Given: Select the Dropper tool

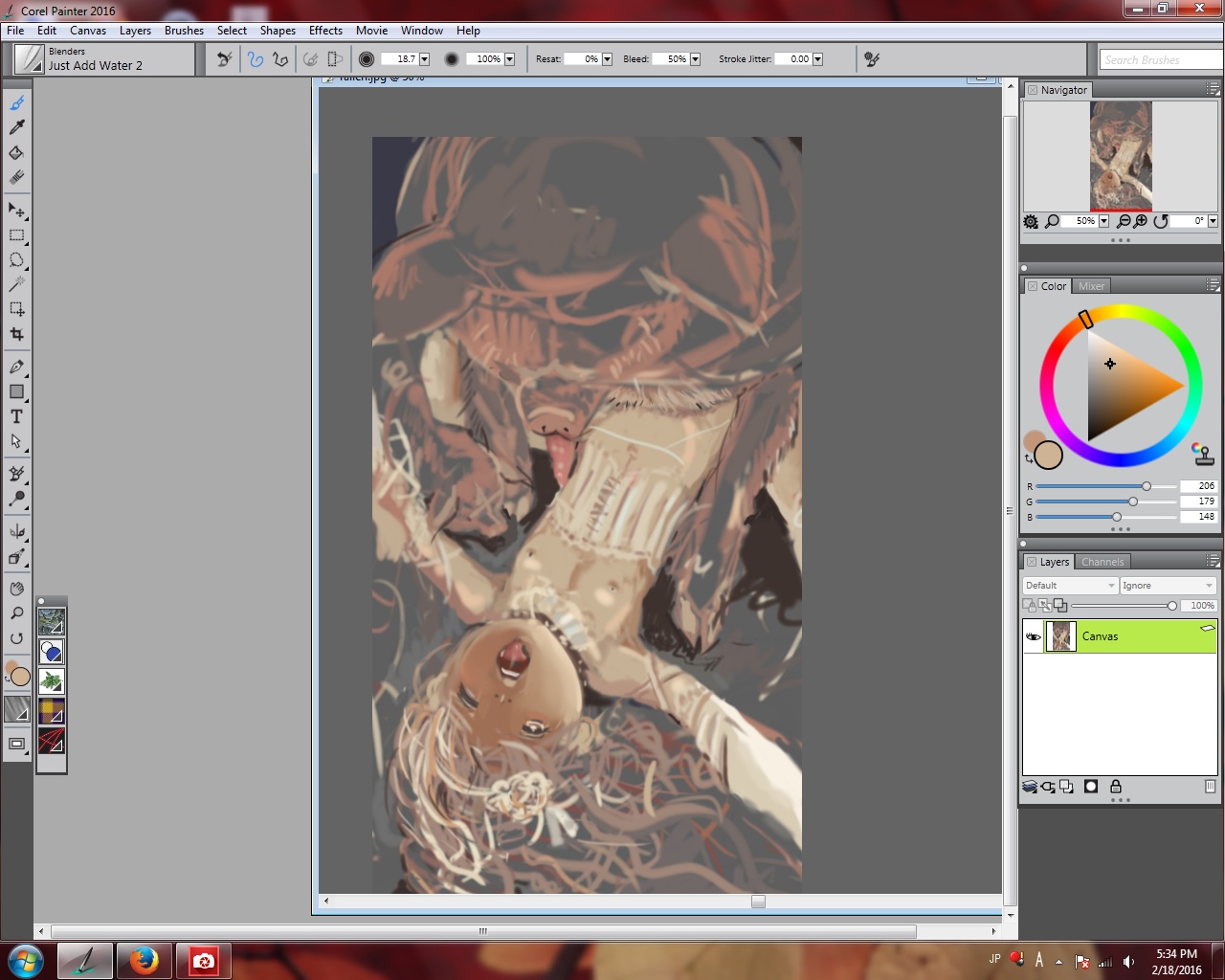Looking at the screenshot, I should click(16, 127).
